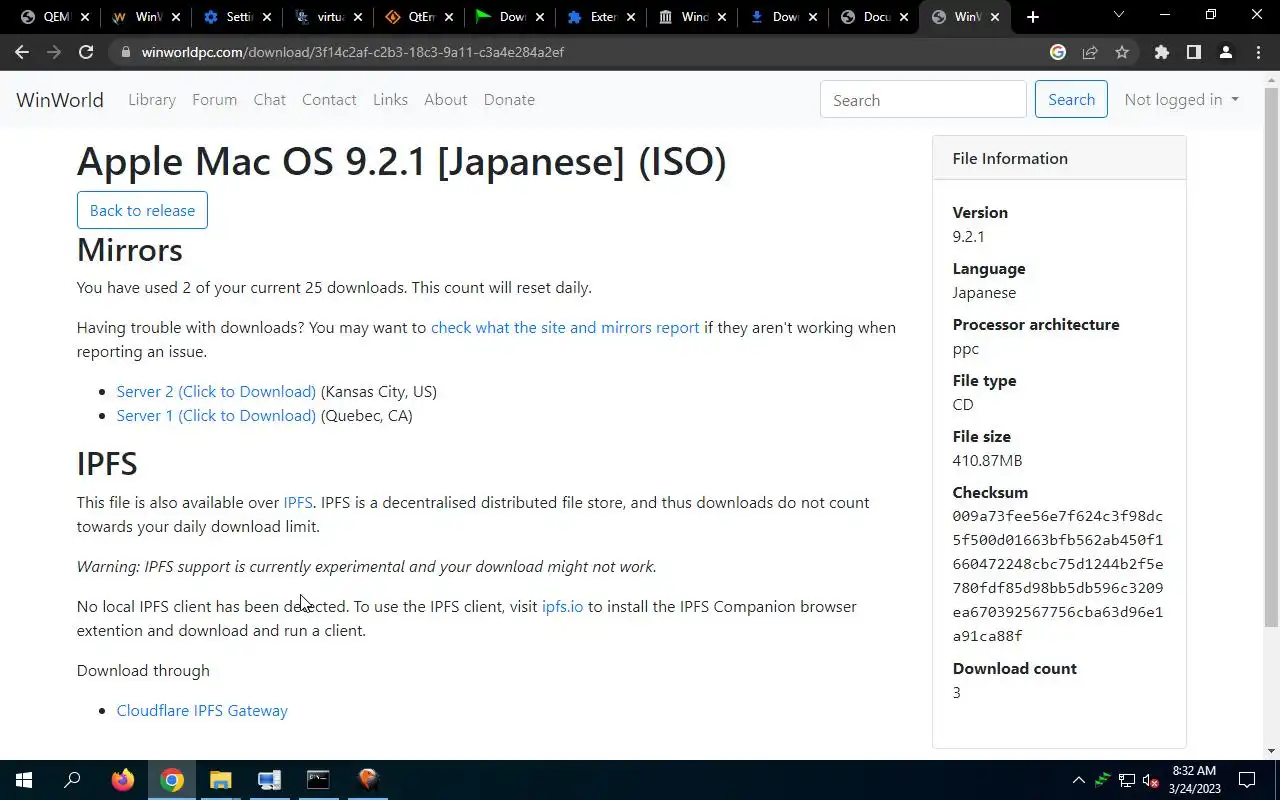Open the tab search dropdown arrow
The width and height of the screenshot is (1280, 800).
[x=1118, y=15]
